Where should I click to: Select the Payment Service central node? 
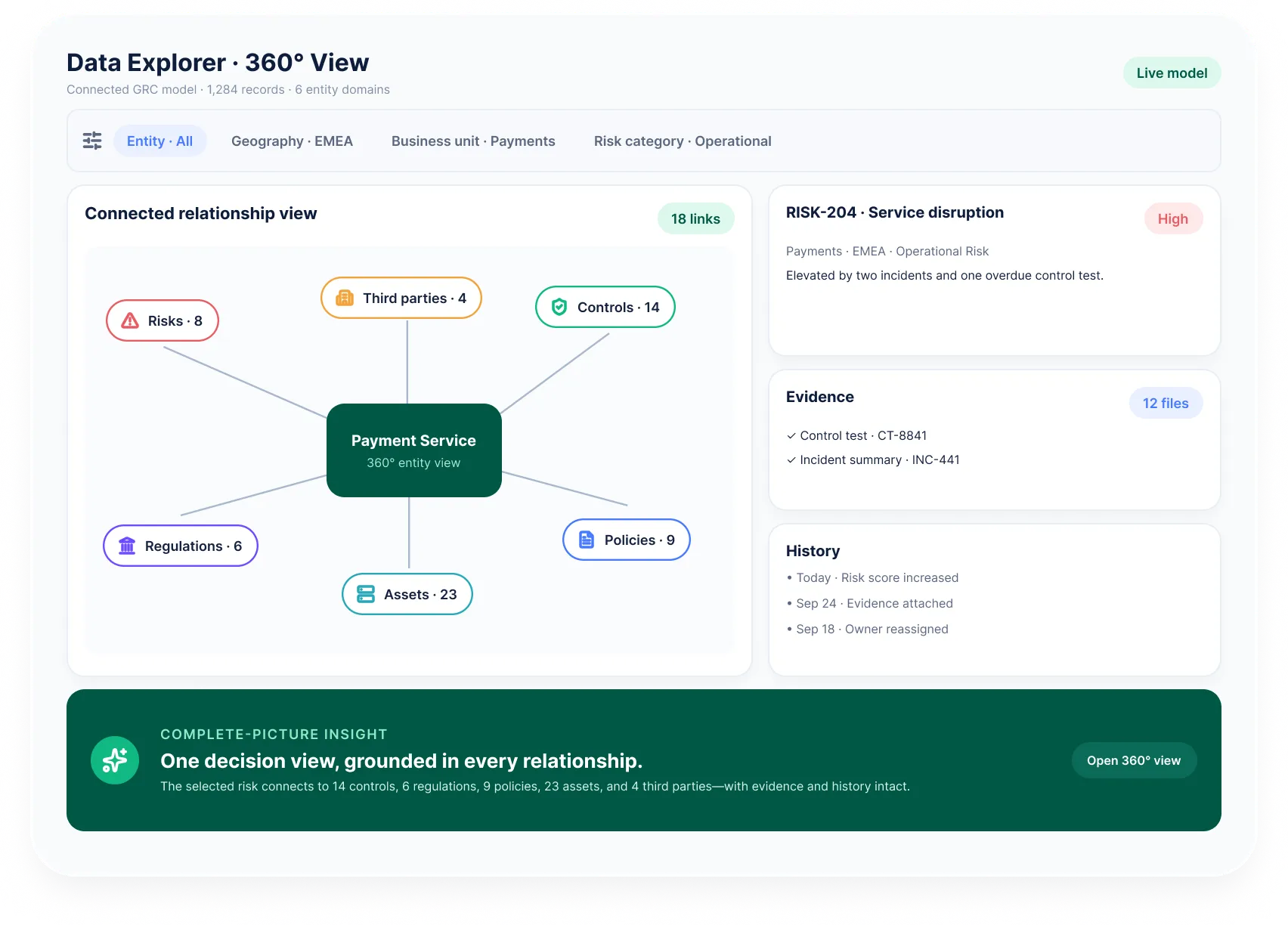pyautogui.click(x=414, y=450)
